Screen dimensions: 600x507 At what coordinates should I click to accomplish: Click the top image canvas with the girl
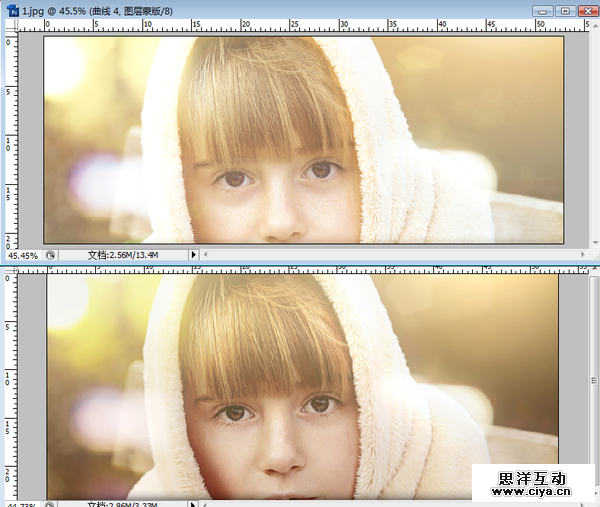(303, 140)
